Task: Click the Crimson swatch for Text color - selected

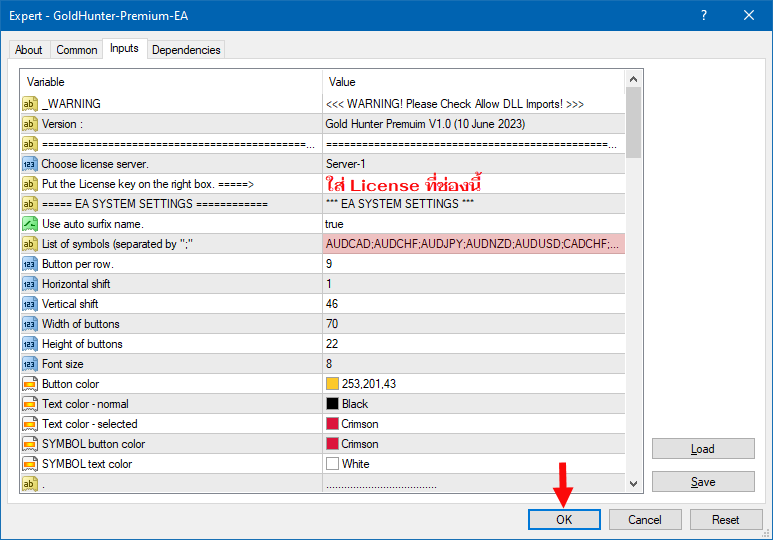Action: tap(332, 424)
